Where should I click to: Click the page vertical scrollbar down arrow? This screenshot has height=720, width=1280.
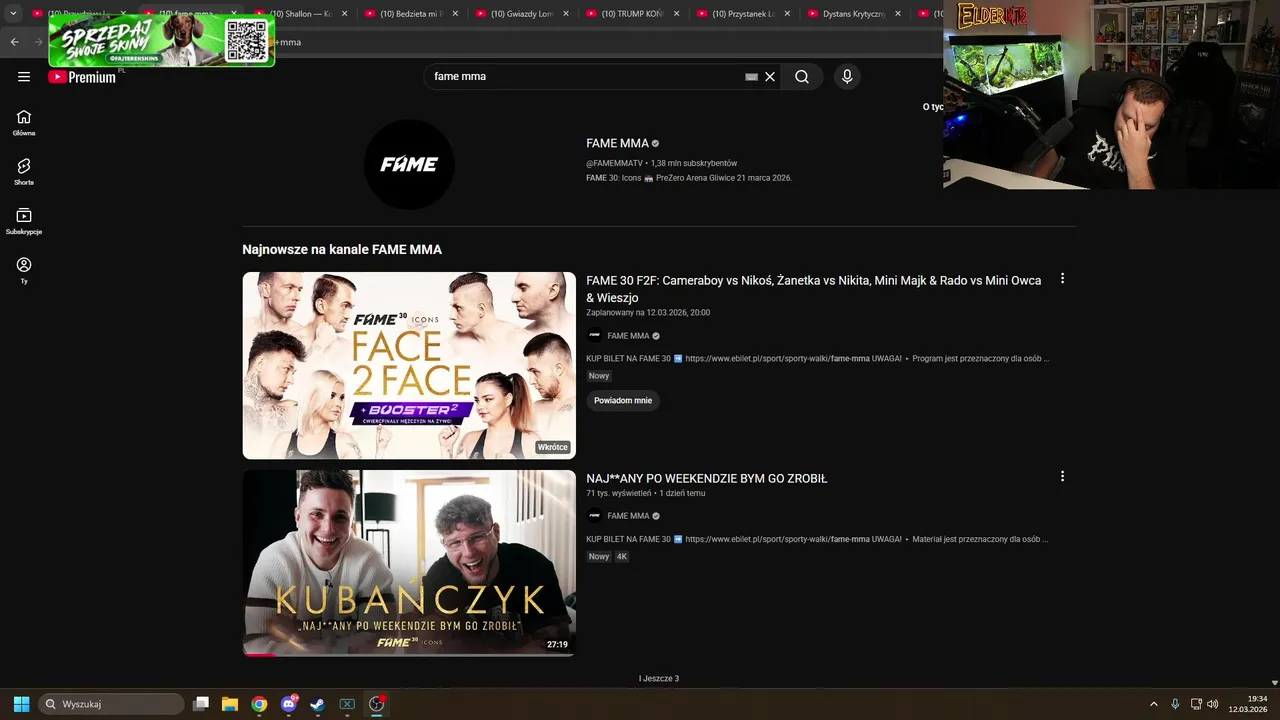1274,683
